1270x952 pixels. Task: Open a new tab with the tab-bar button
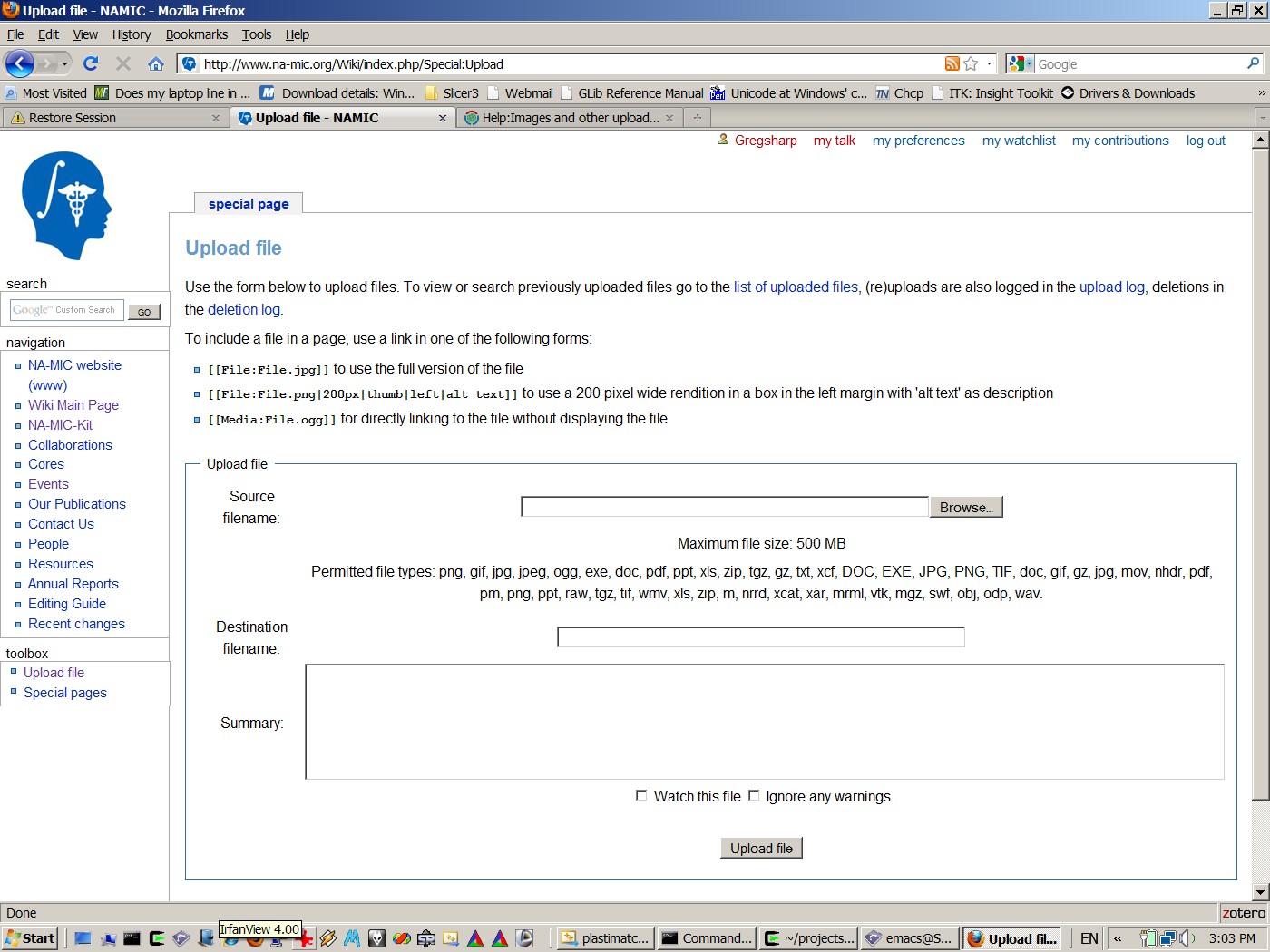pyautogui.click(x=698, y=118)
